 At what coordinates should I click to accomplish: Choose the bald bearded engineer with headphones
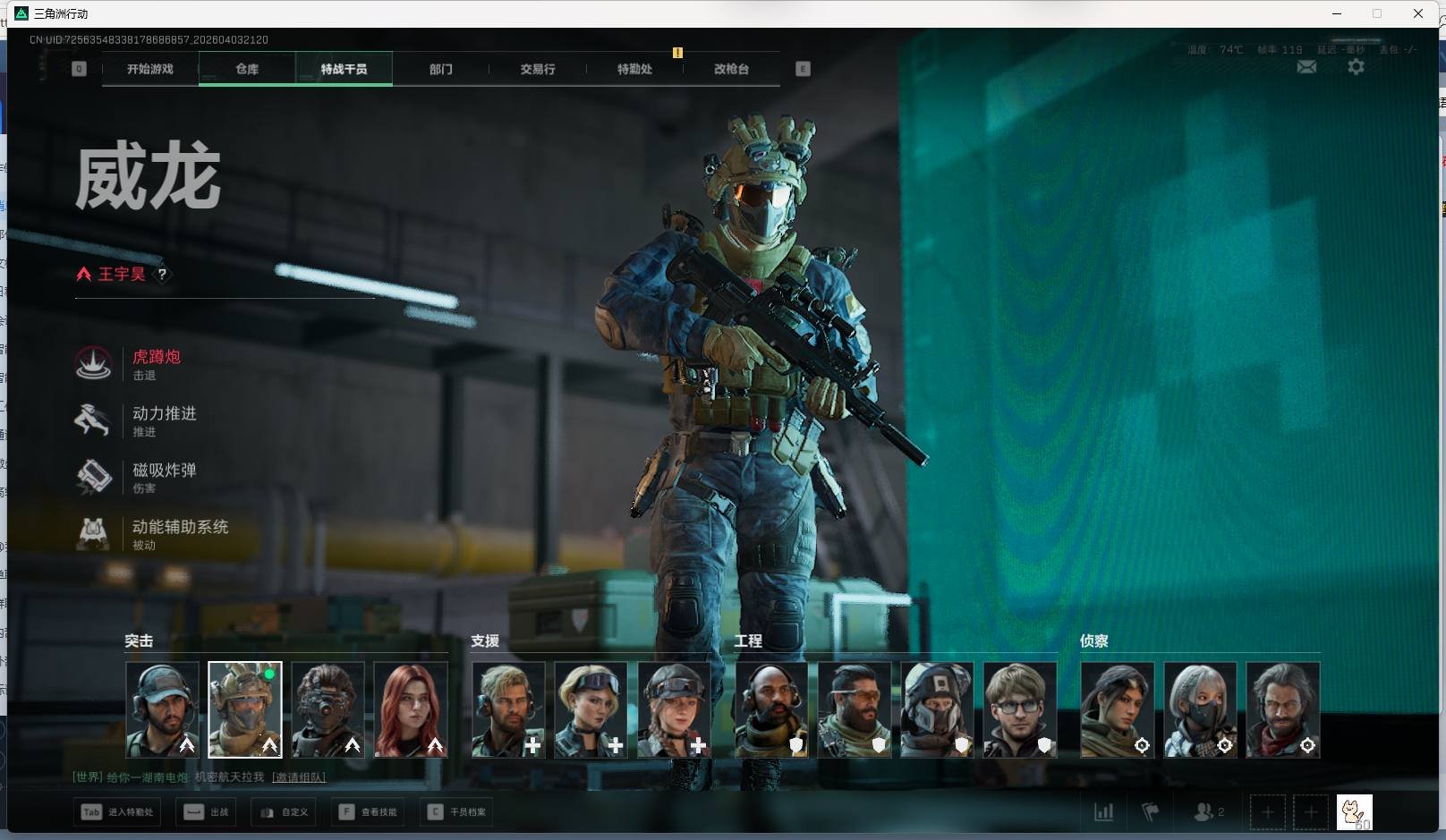click(x=771, y=710)
